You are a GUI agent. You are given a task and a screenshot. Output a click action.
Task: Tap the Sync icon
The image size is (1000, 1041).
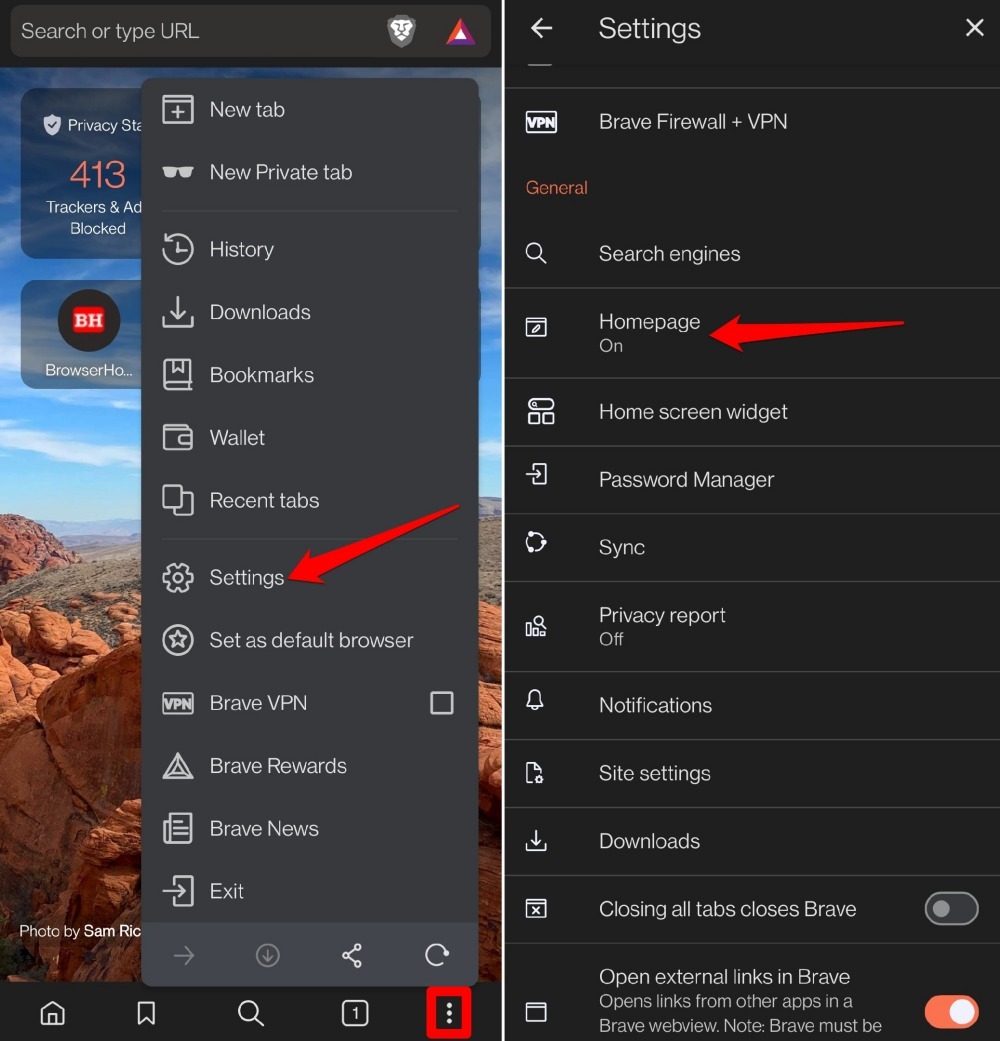(x=535, y=542)
